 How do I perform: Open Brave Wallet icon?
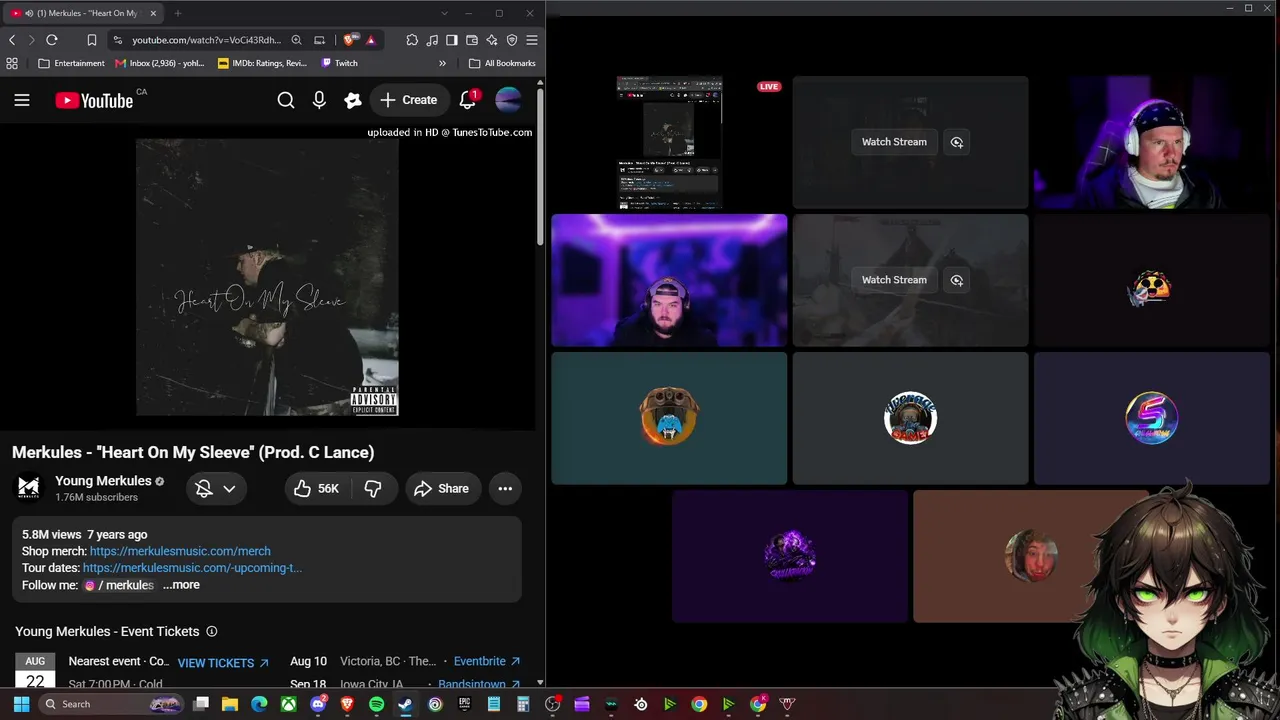coord(472,40)
